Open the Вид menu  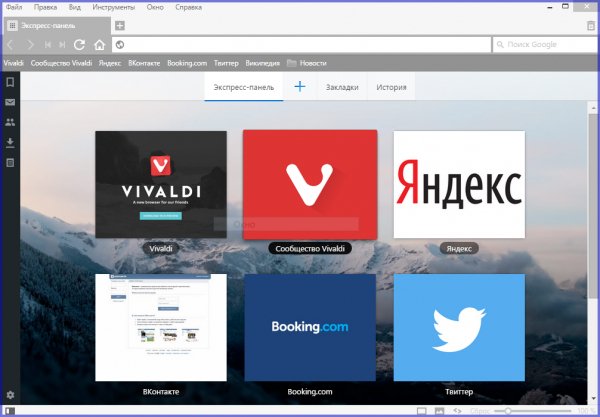tap(75, 7)
